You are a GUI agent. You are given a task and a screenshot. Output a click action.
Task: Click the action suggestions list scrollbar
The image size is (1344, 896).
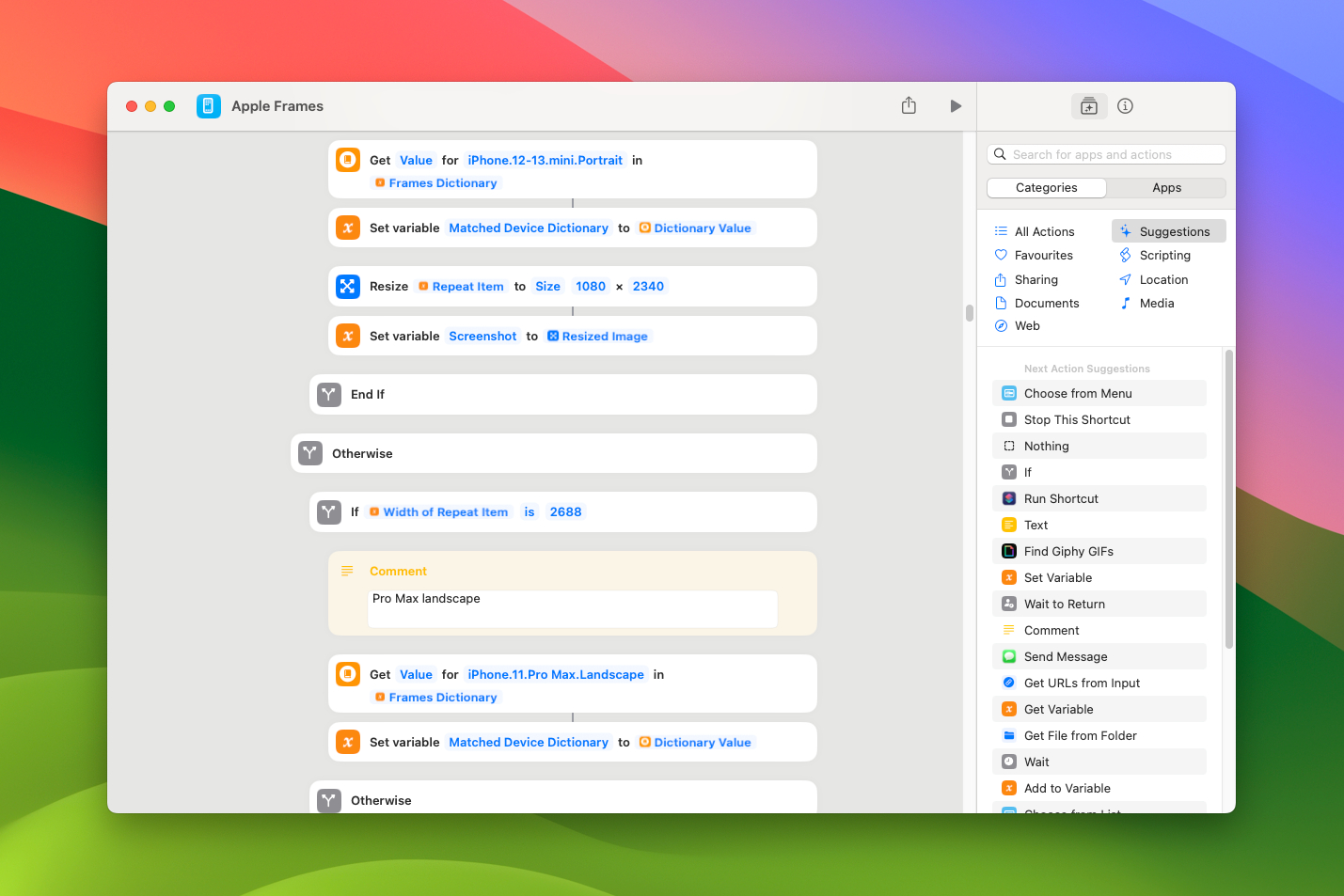[1229, 499]
